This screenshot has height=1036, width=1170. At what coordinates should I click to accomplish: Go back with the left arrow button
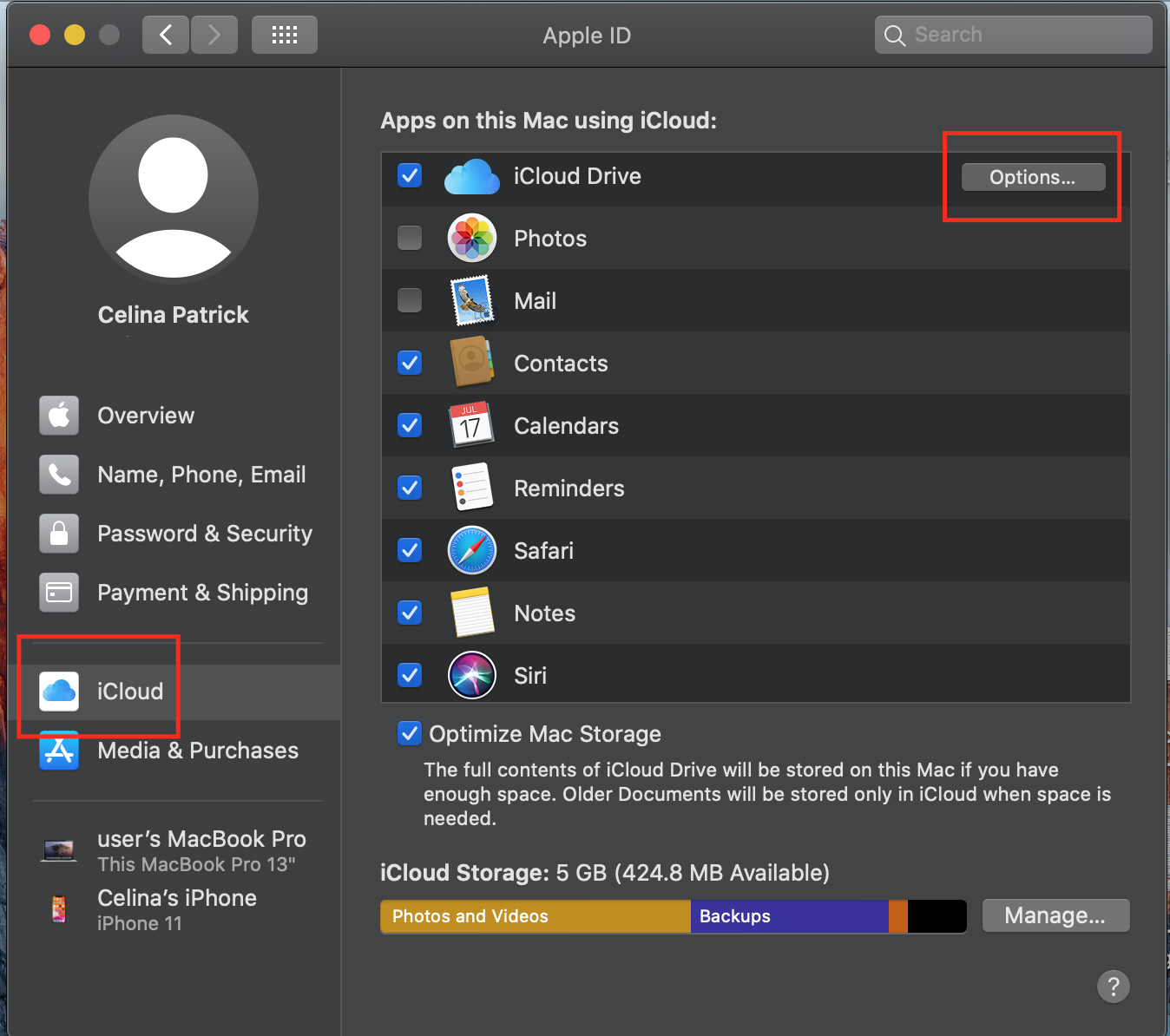tap(166, 35)
